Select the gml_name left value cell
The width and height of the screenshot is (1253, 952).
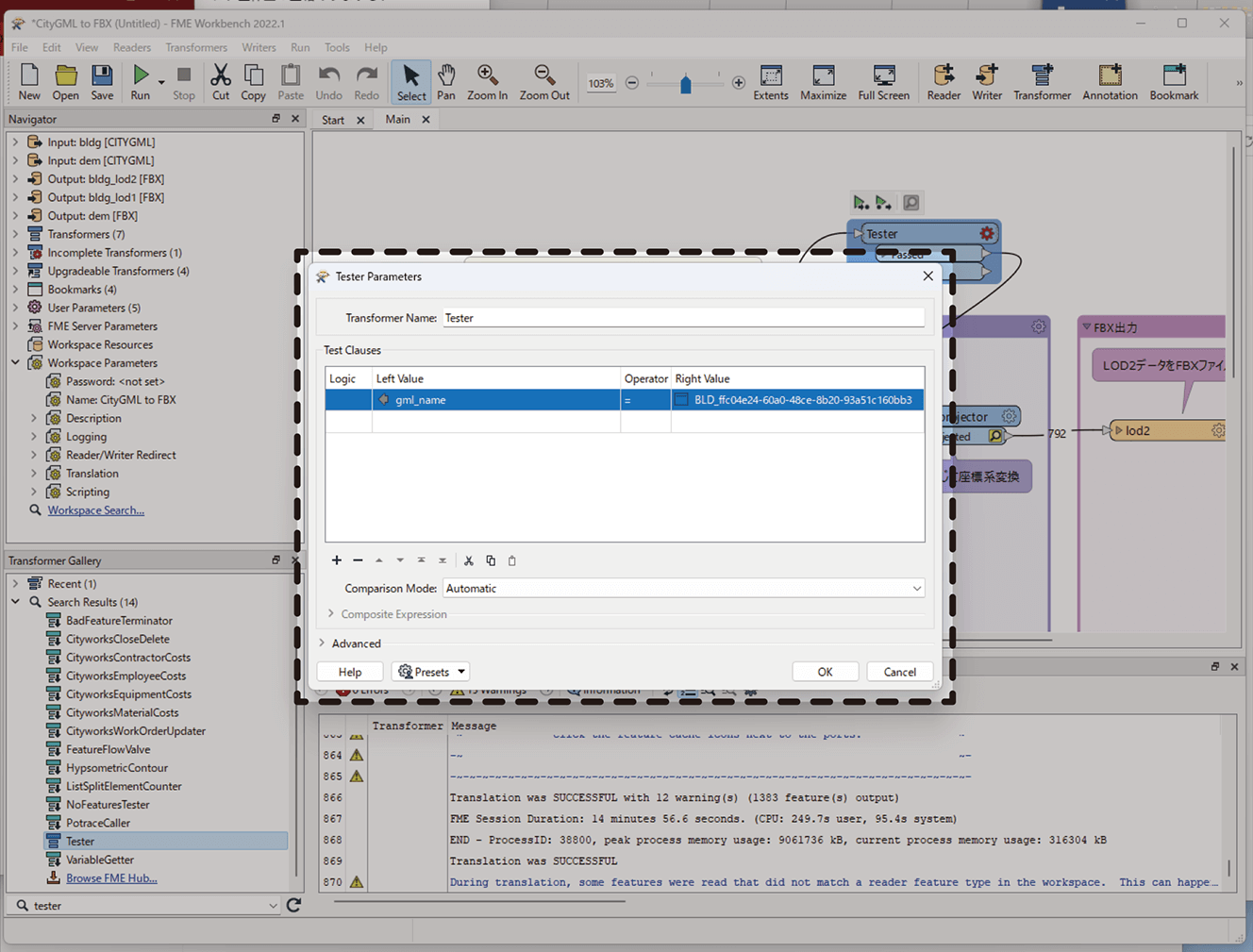pyautogui.click(x=496, y=400)
